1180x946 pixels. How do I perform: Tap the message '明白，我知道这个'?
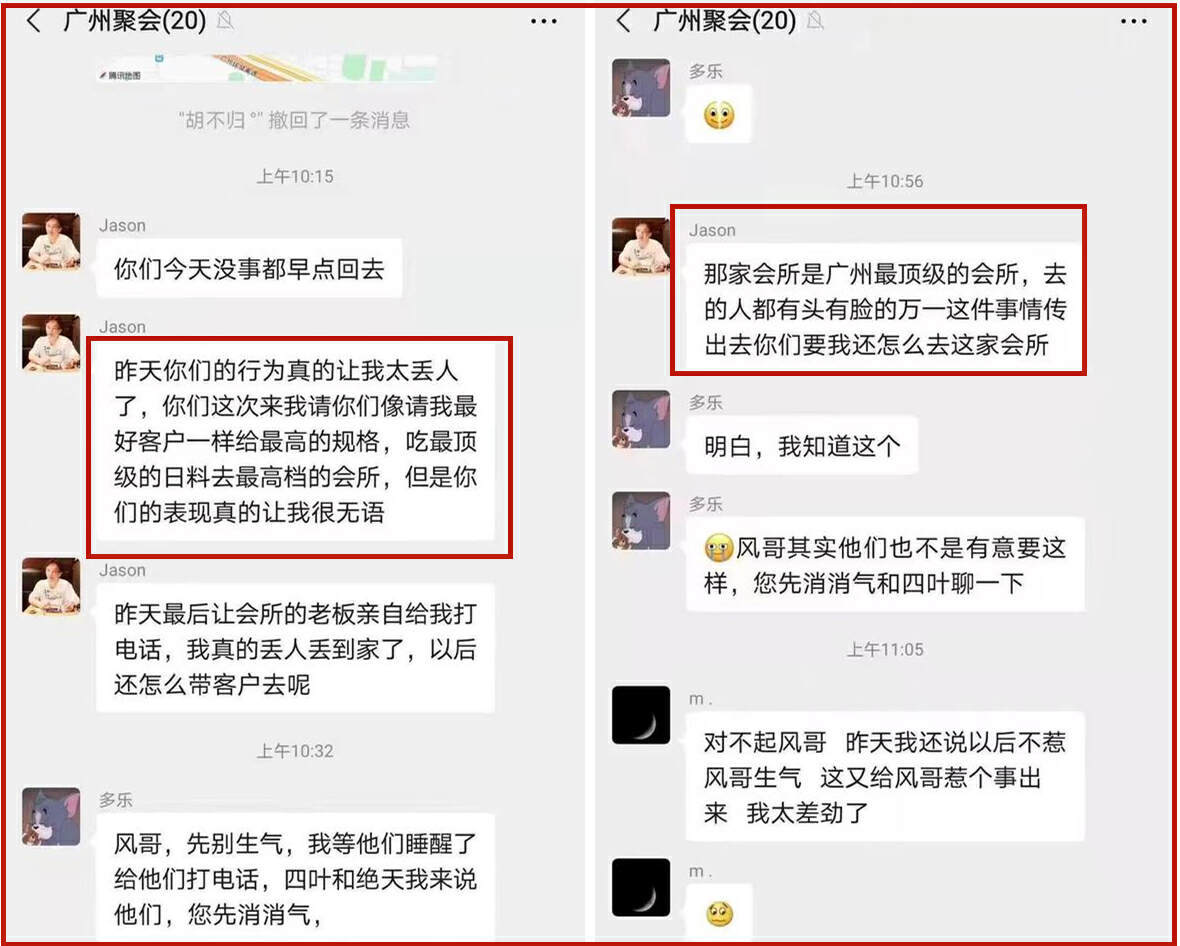[802, 446]
